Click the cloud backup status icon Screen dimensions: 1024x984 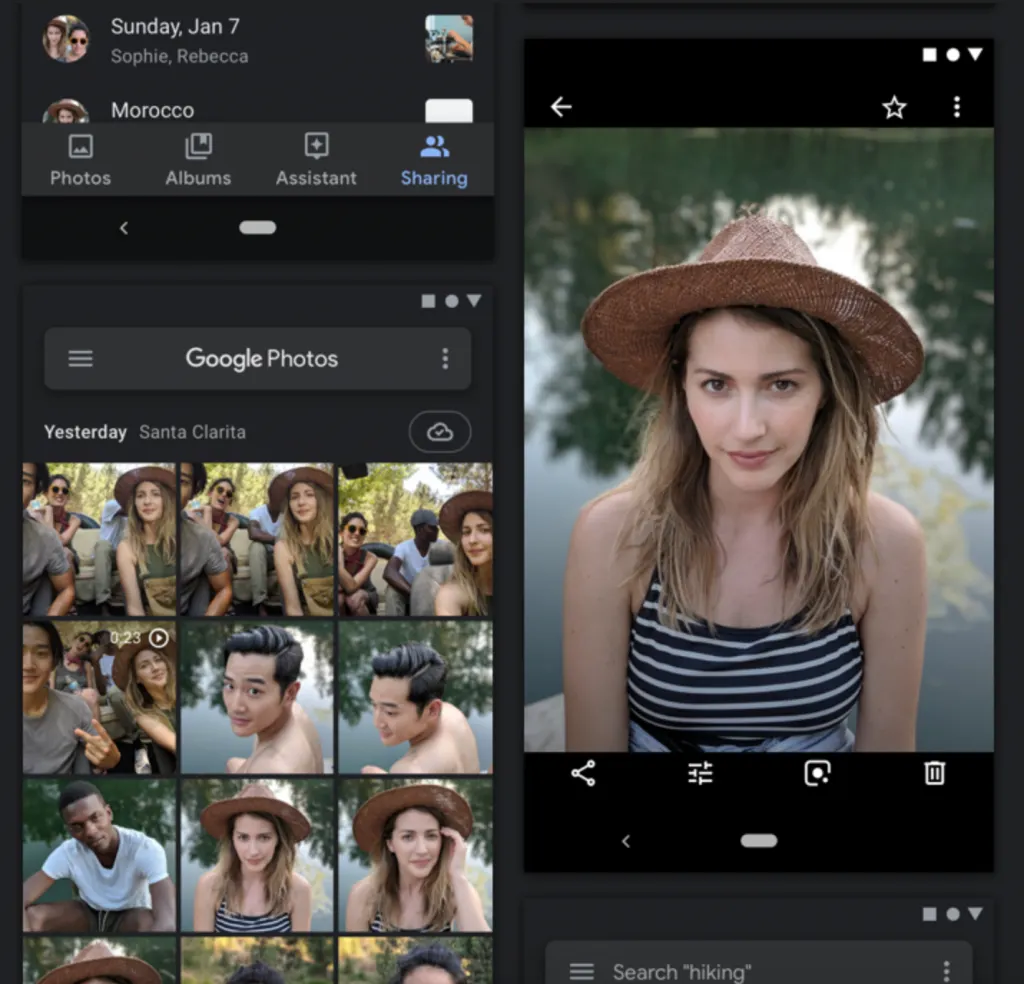(440, 432)
